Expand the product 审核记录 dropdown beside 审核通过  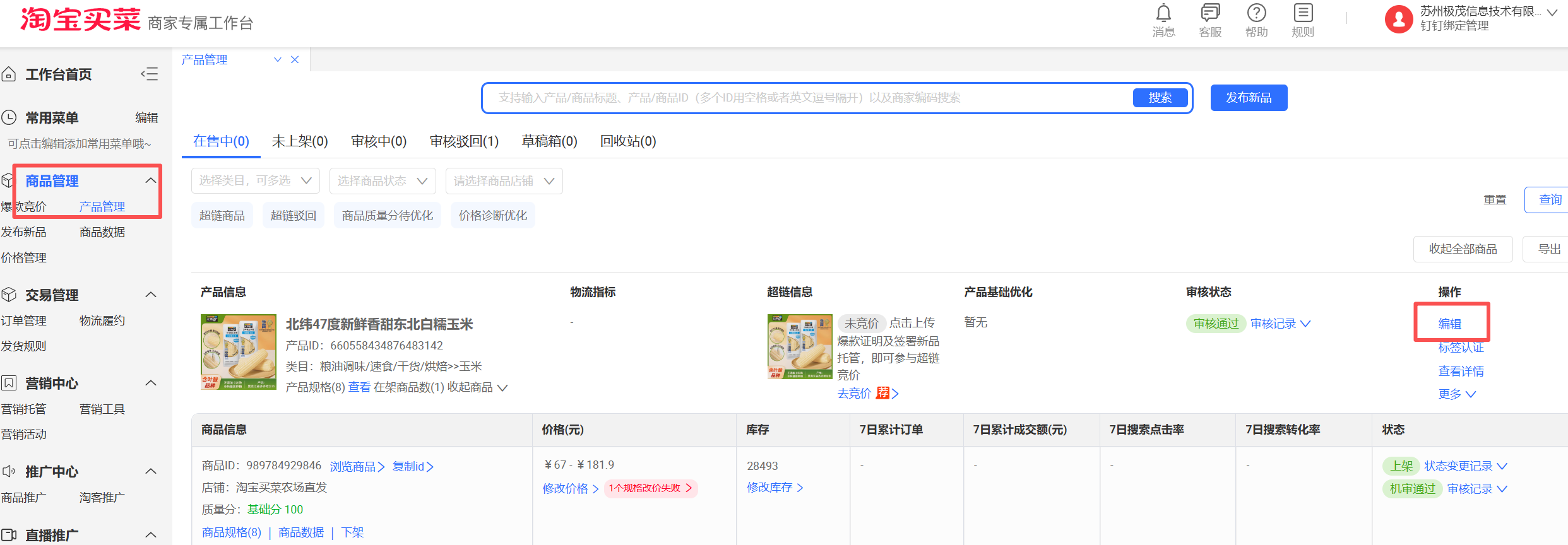pyautogui.click(x=1280, y=324)
